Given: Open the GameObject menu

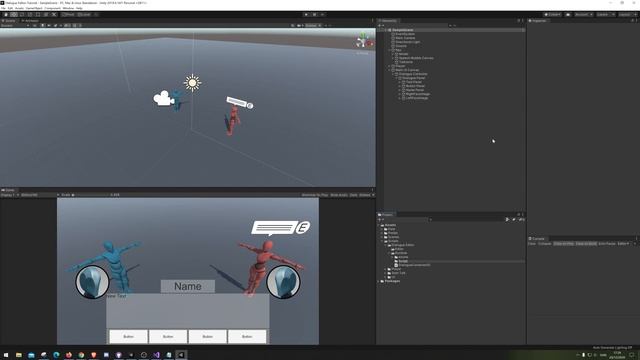Looking at the screenshot, I should click(x=34, y=8).
